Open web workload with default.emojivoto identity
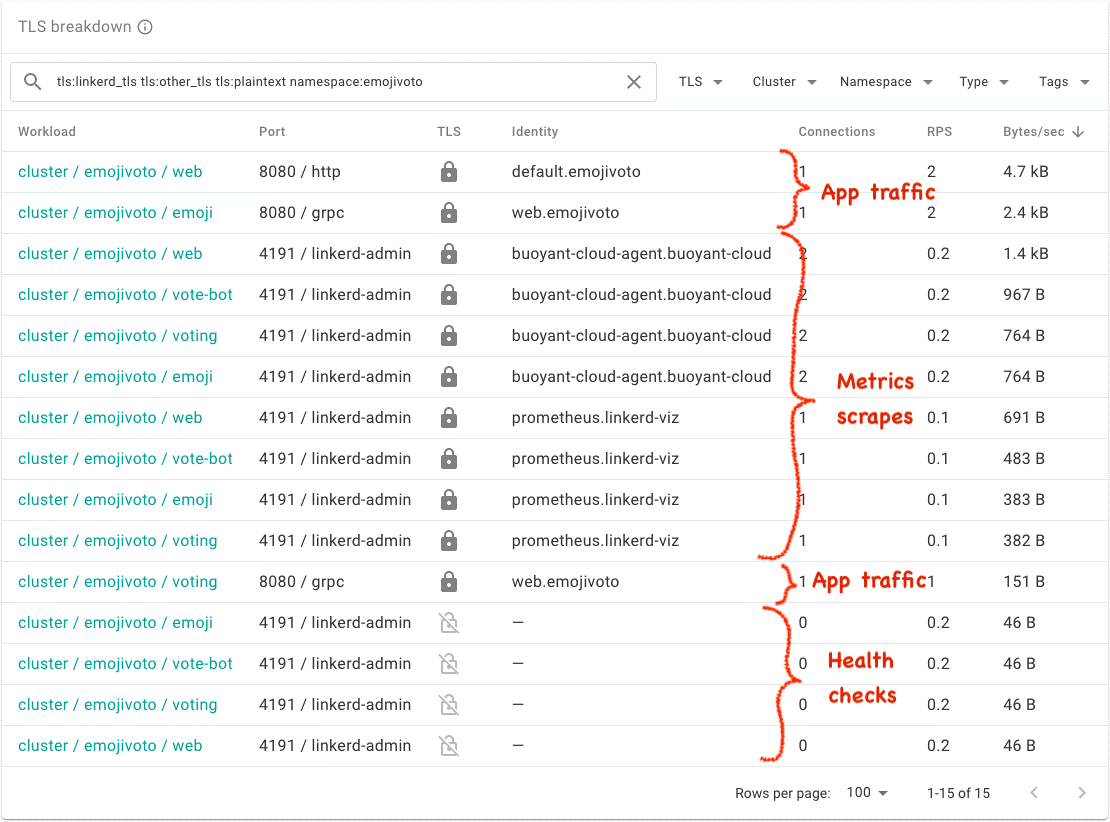The height and width of the screenshot is (822, 1110). click(110, 172)
